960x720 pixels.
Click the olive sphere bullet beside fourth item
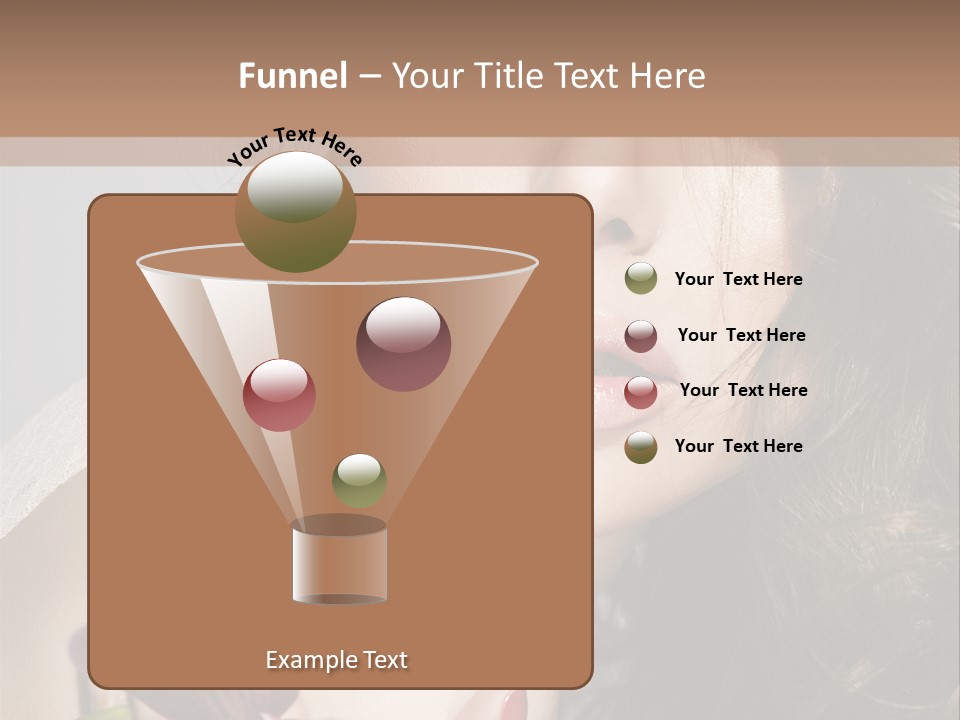[x=640, y=446]
